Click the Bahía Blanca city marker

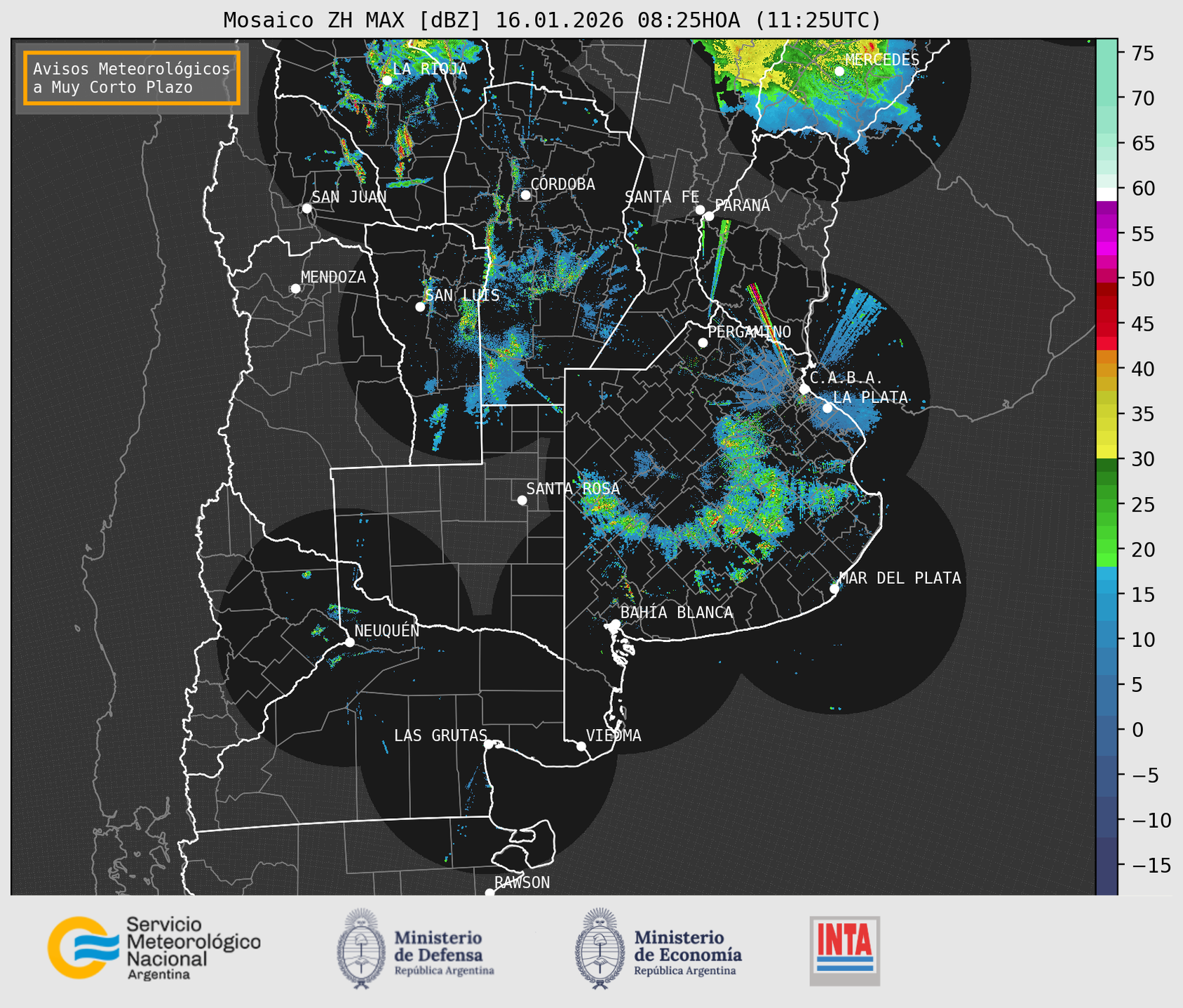(x=615, y=624)
